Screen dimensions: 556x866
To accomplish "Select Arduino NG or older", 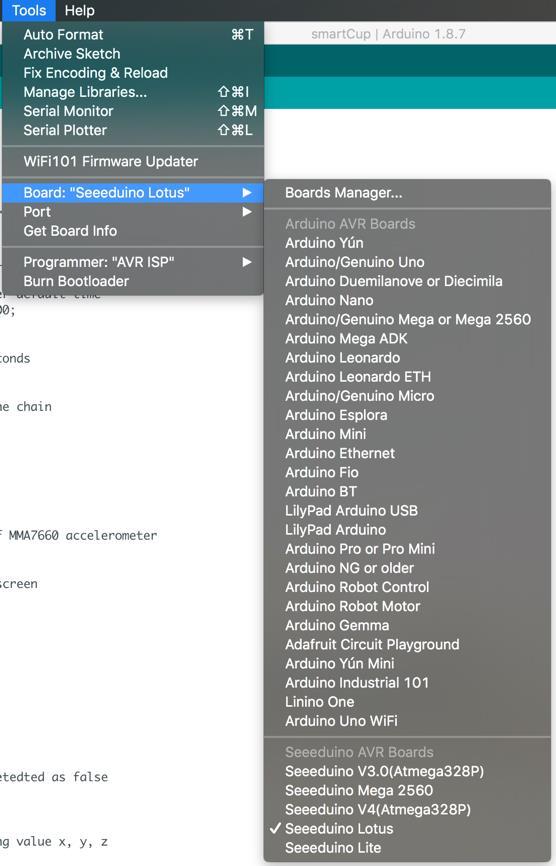I will tap(407, 568).
